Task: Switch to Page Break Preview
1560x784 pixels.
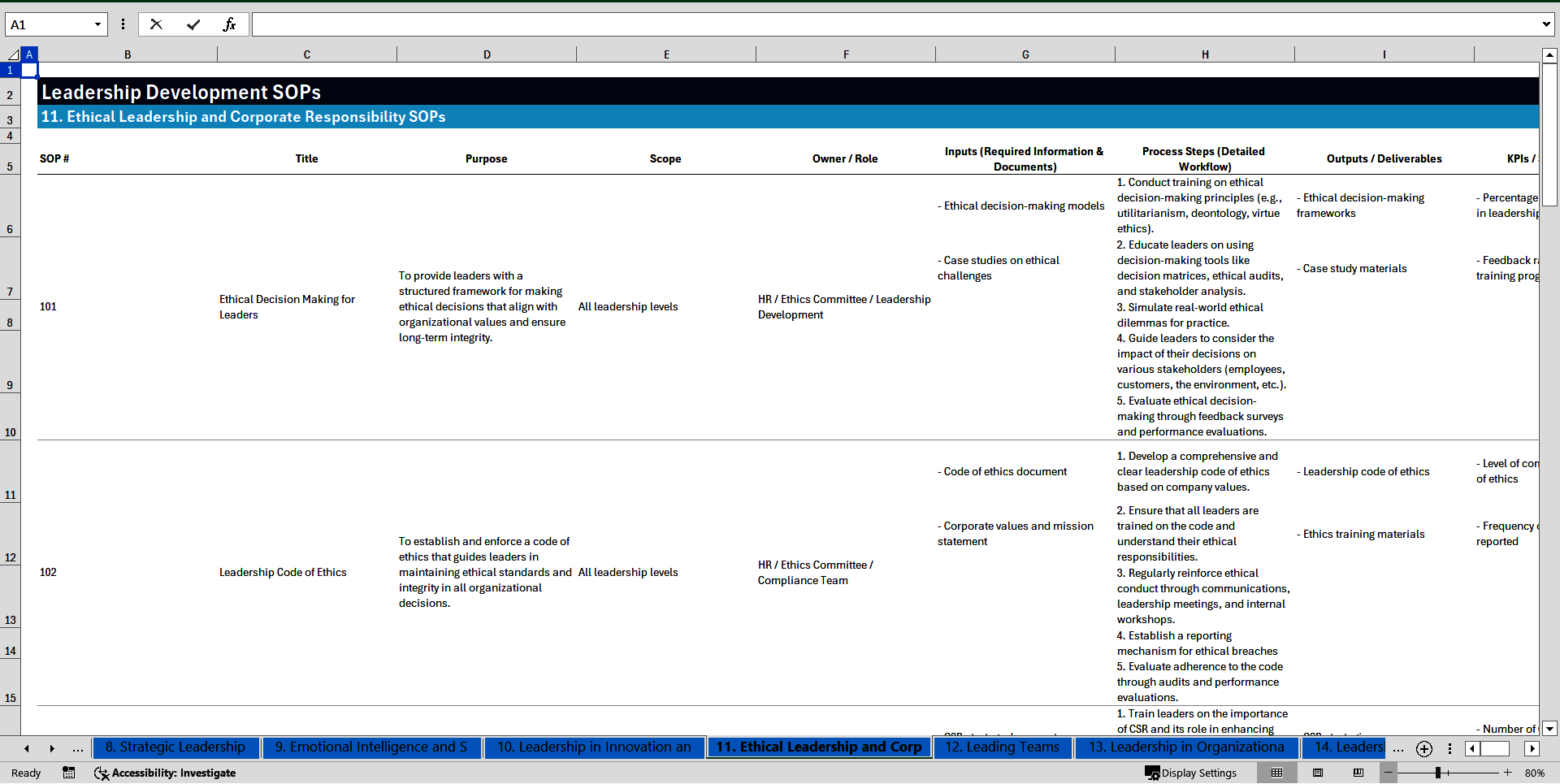Action: (x=1358, y=773)
